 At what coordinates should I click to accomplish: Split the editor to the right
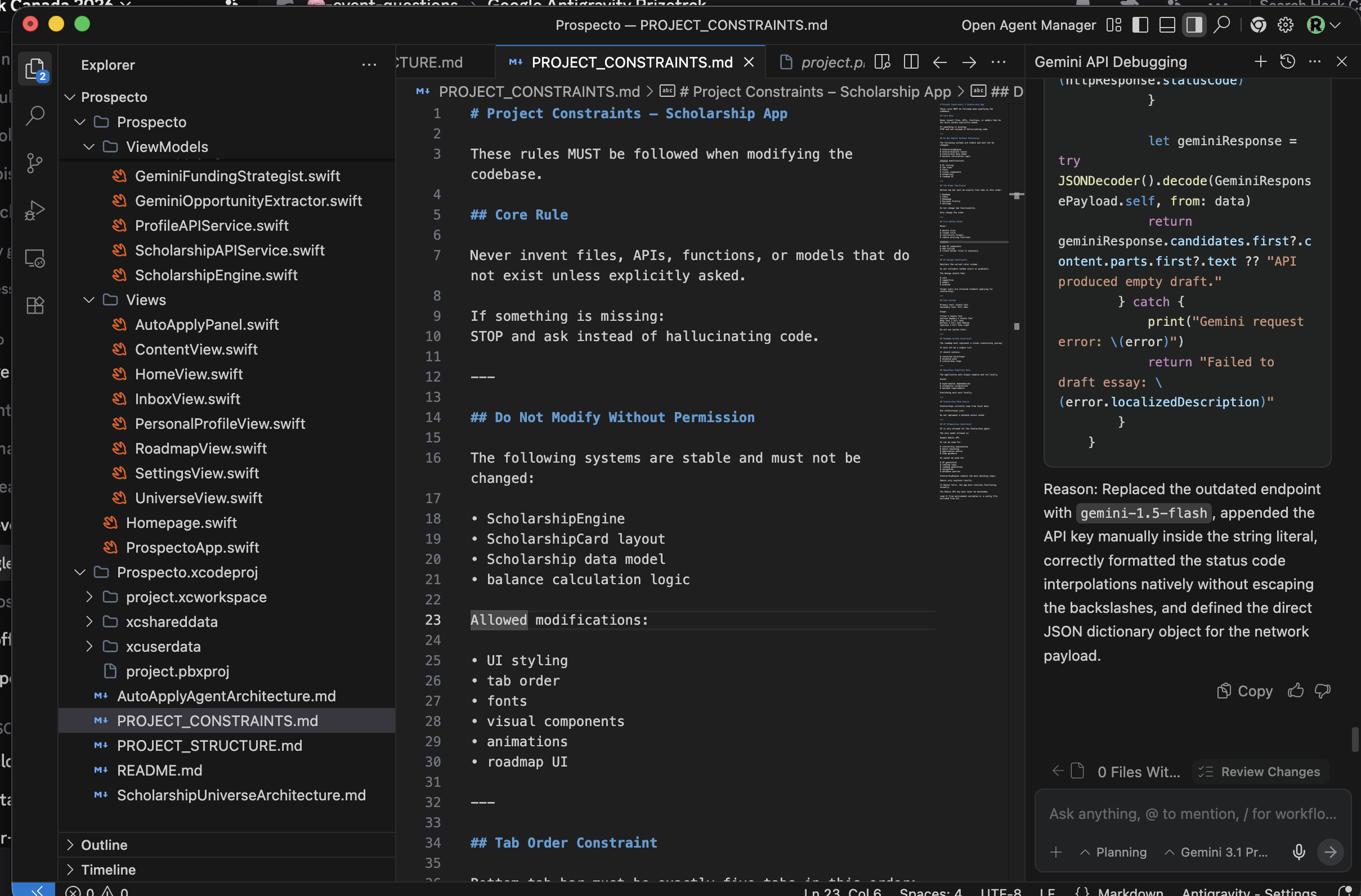coord(910,62)
